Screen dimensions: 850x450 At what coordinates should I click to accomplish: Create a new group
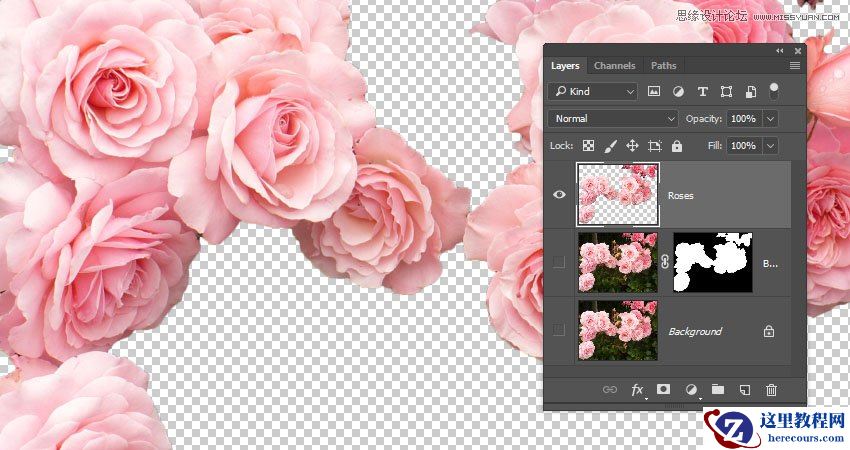tap(718, 389)
